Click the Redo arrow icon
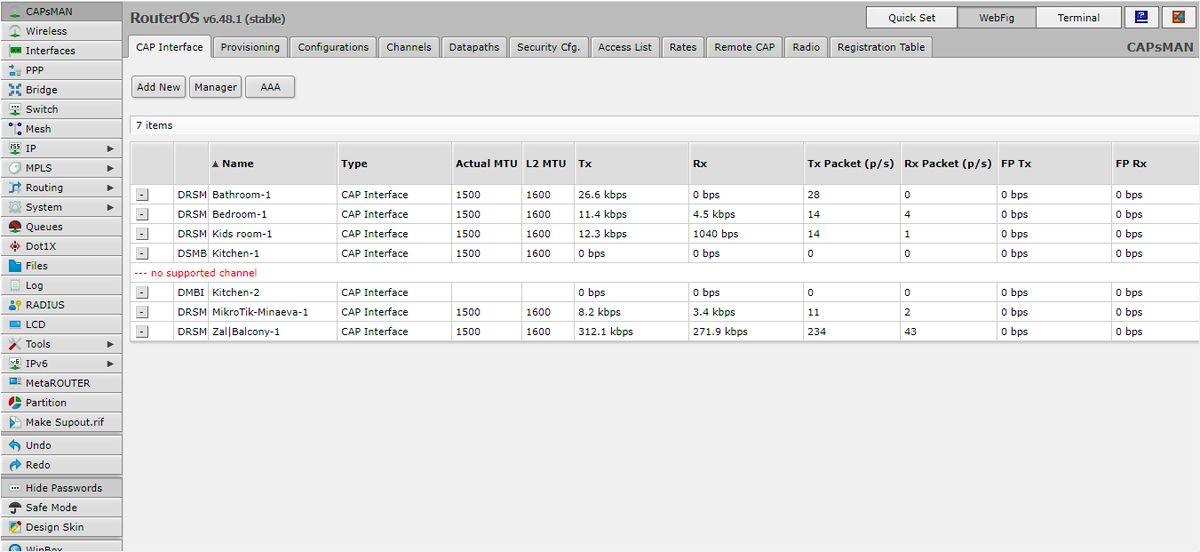Screen dimensions: 1200x552 point(15,465)
